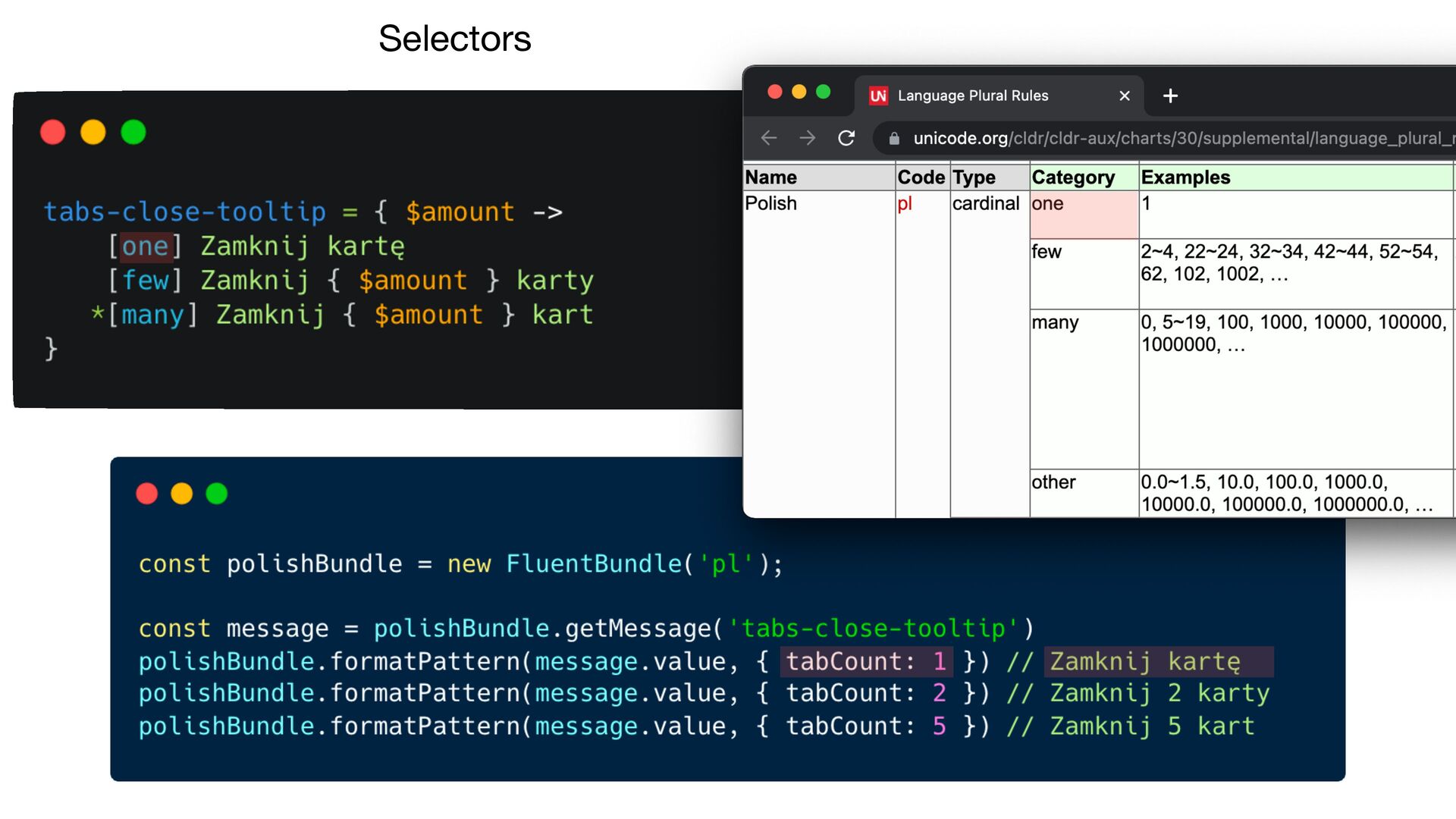Click the red dot on black code window
Image resolution: width=1456 pixels, height=819 pixels.
click(x=52, y=132)
